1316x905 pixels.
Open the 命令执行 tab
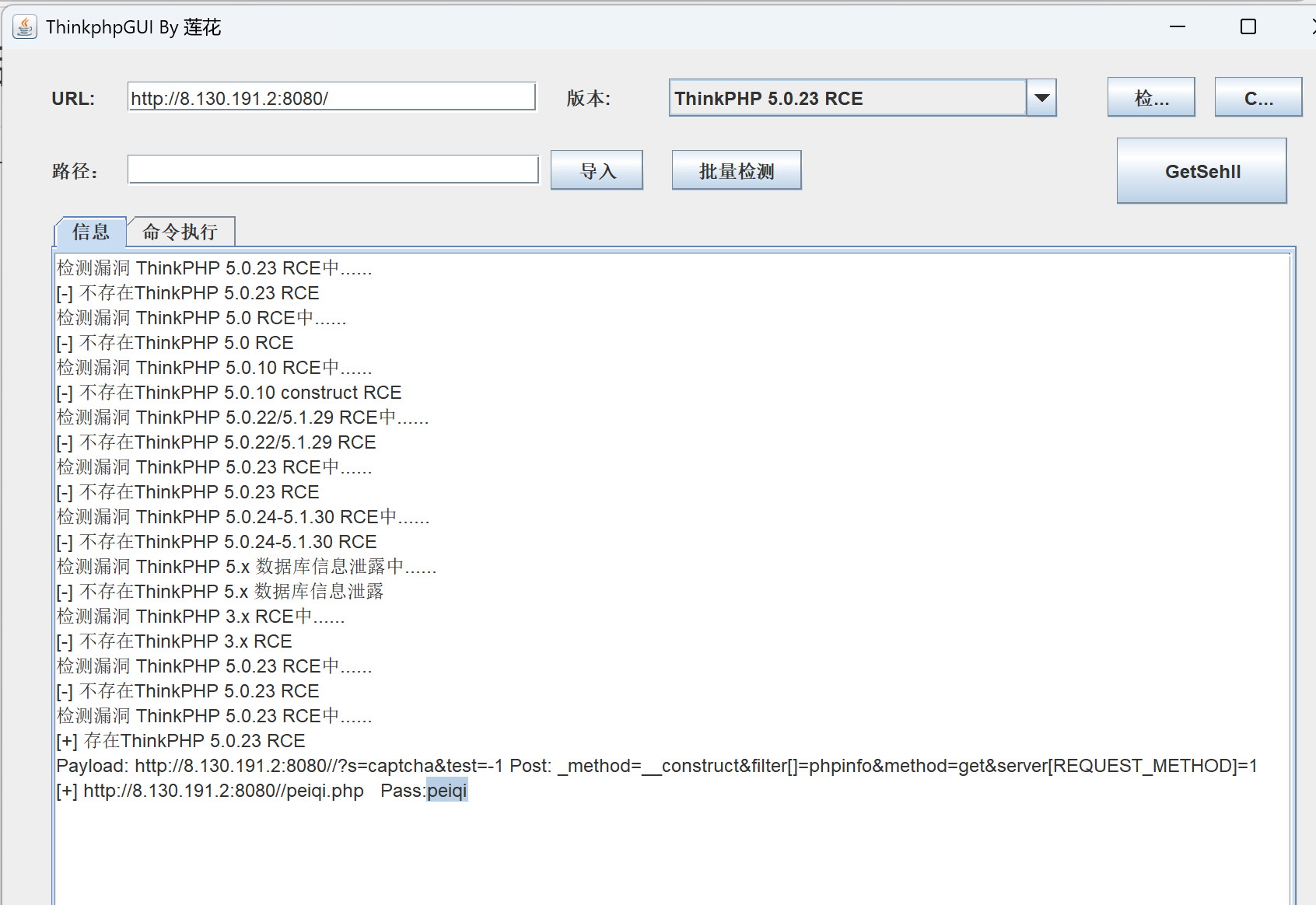tap(180, 232)
